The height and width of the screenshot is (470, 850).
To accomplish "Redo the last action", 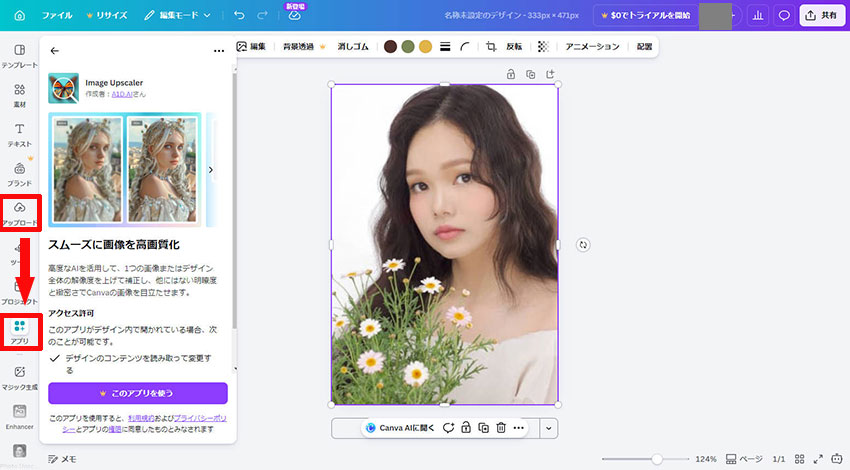I will (x=262, y=15).
